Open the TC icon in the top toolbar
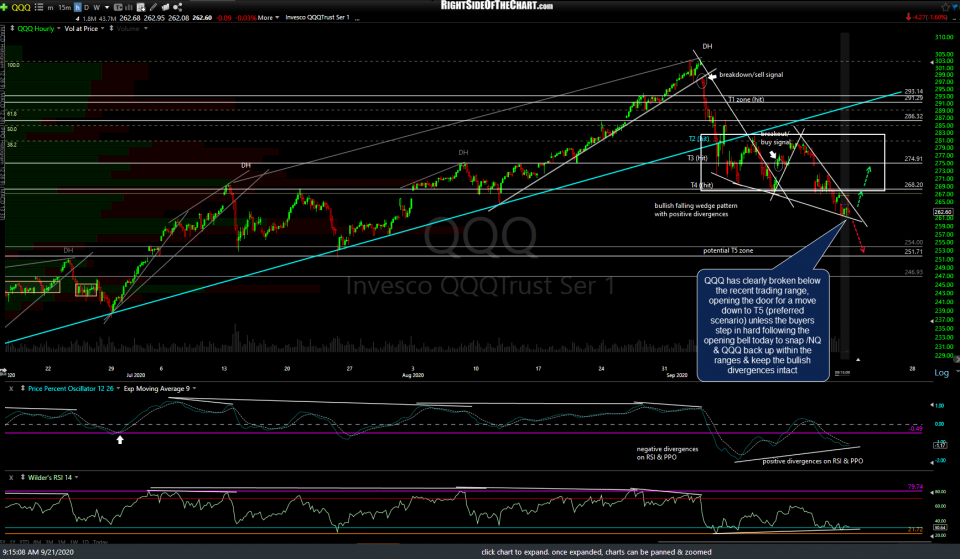 click(118, 7)
